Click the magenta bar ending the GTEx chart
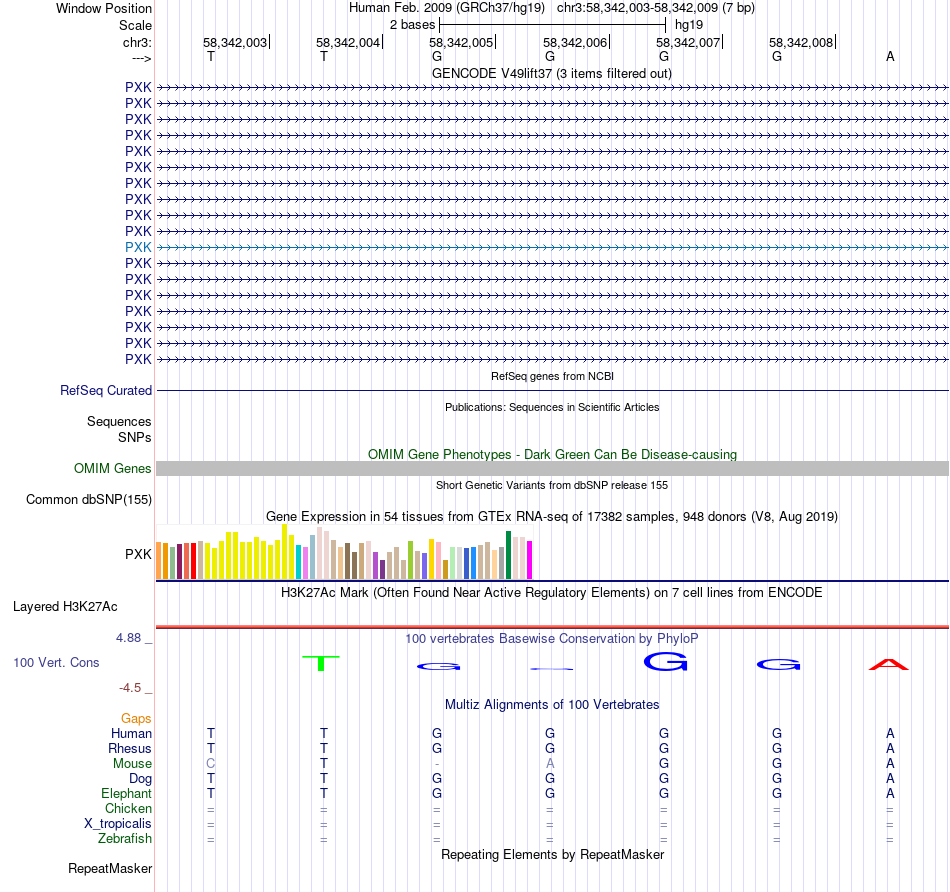This screenshot has width=950, height=892. click(530, 560)
